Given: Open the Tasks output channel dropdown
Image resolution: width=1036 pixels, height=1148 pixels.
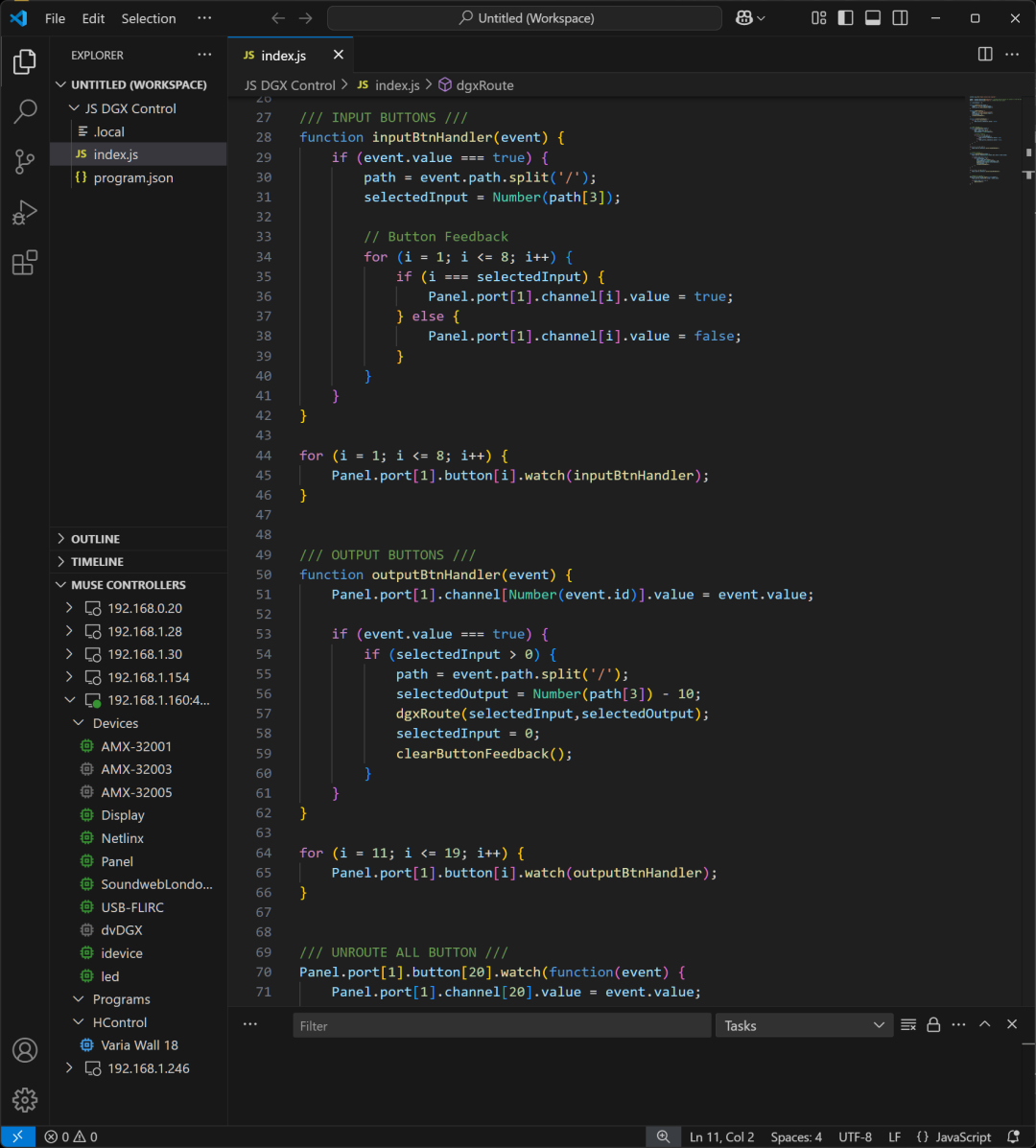Looking at the screenshot, I should pyautogui.click(x=804, y=1026).
